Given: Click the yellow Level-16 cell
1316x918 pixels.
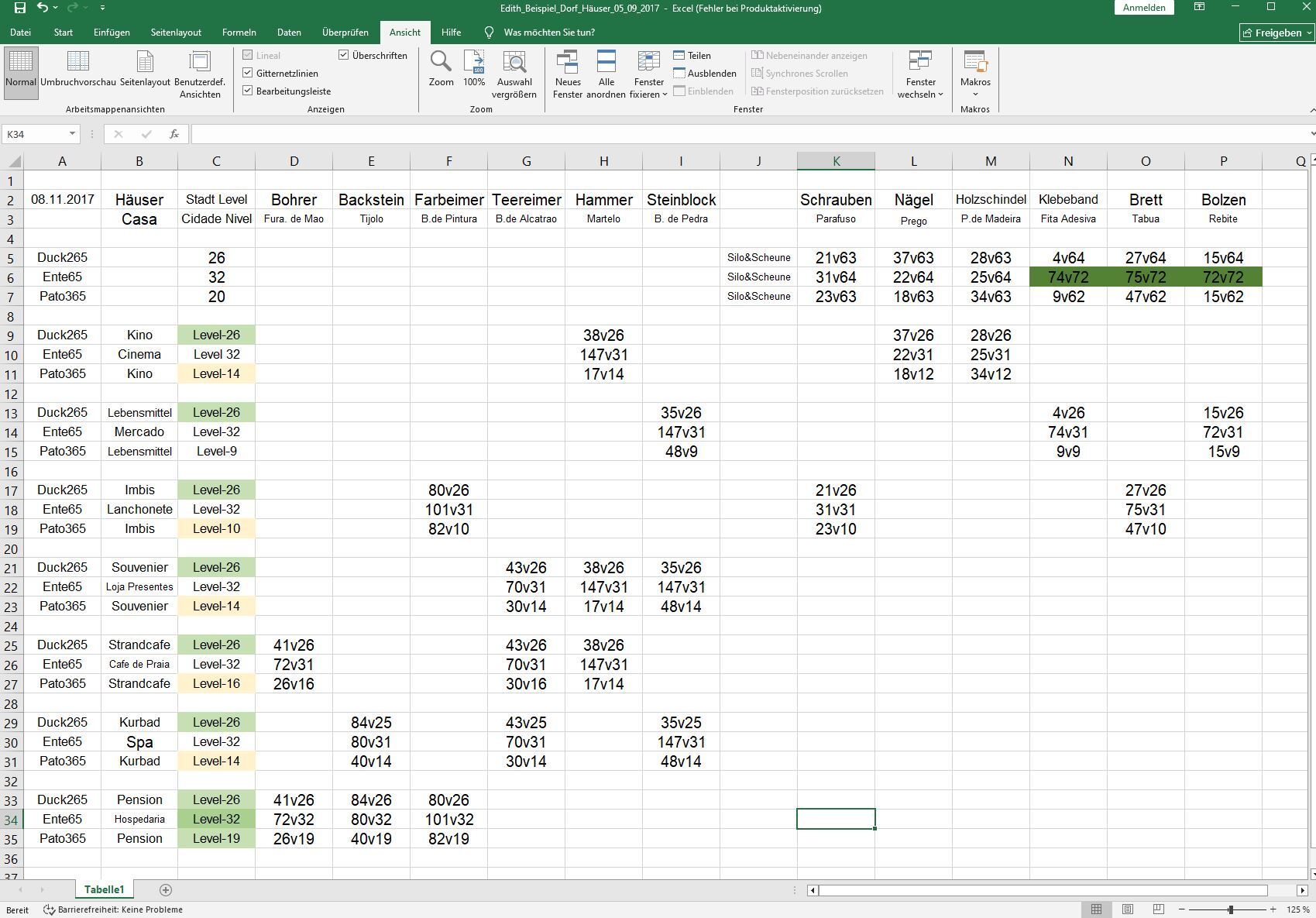Looking at the screenshot, I should coord(216,683).
